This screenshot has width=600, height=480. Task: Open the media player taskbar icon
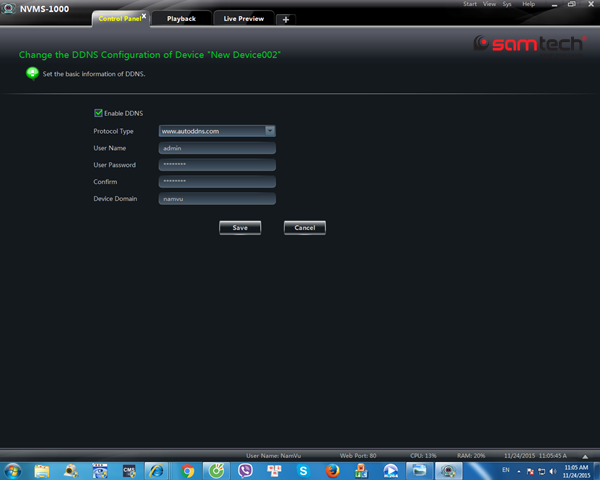point(390,471)
